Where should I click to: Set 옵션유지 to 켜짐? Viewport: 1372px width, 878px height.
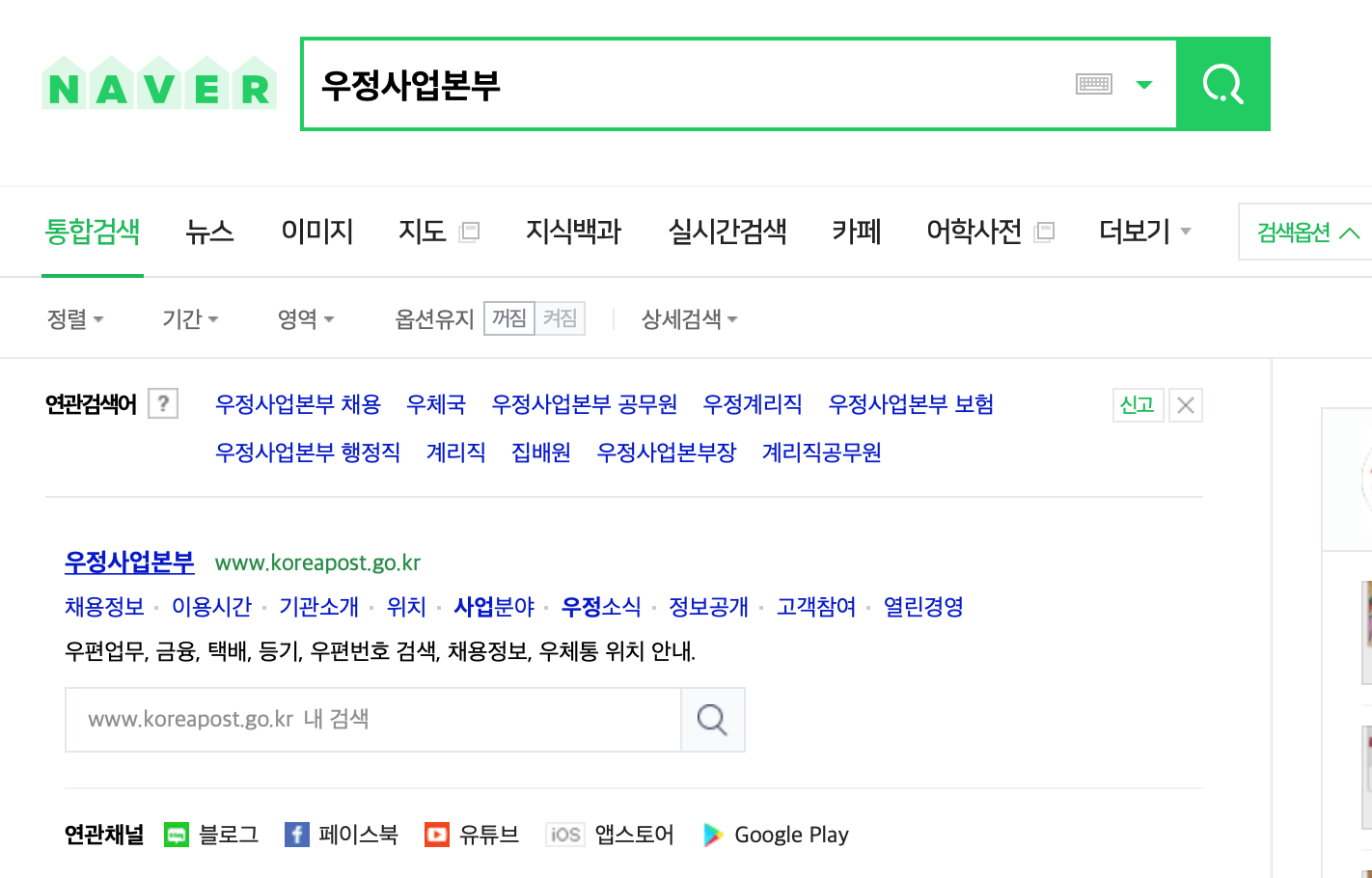(560, 318)
